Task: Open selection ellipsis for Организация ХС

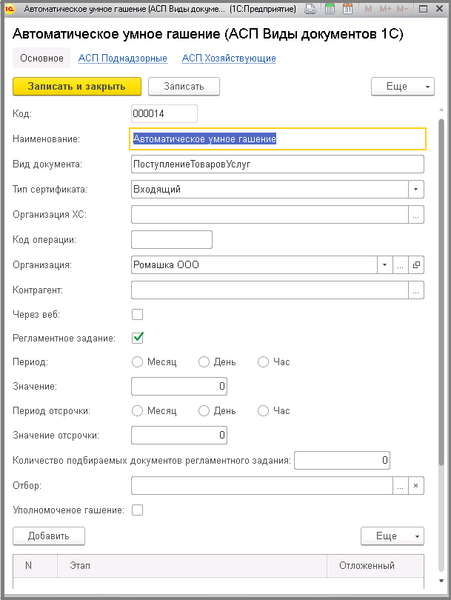Action: click(x=416, y=214)
